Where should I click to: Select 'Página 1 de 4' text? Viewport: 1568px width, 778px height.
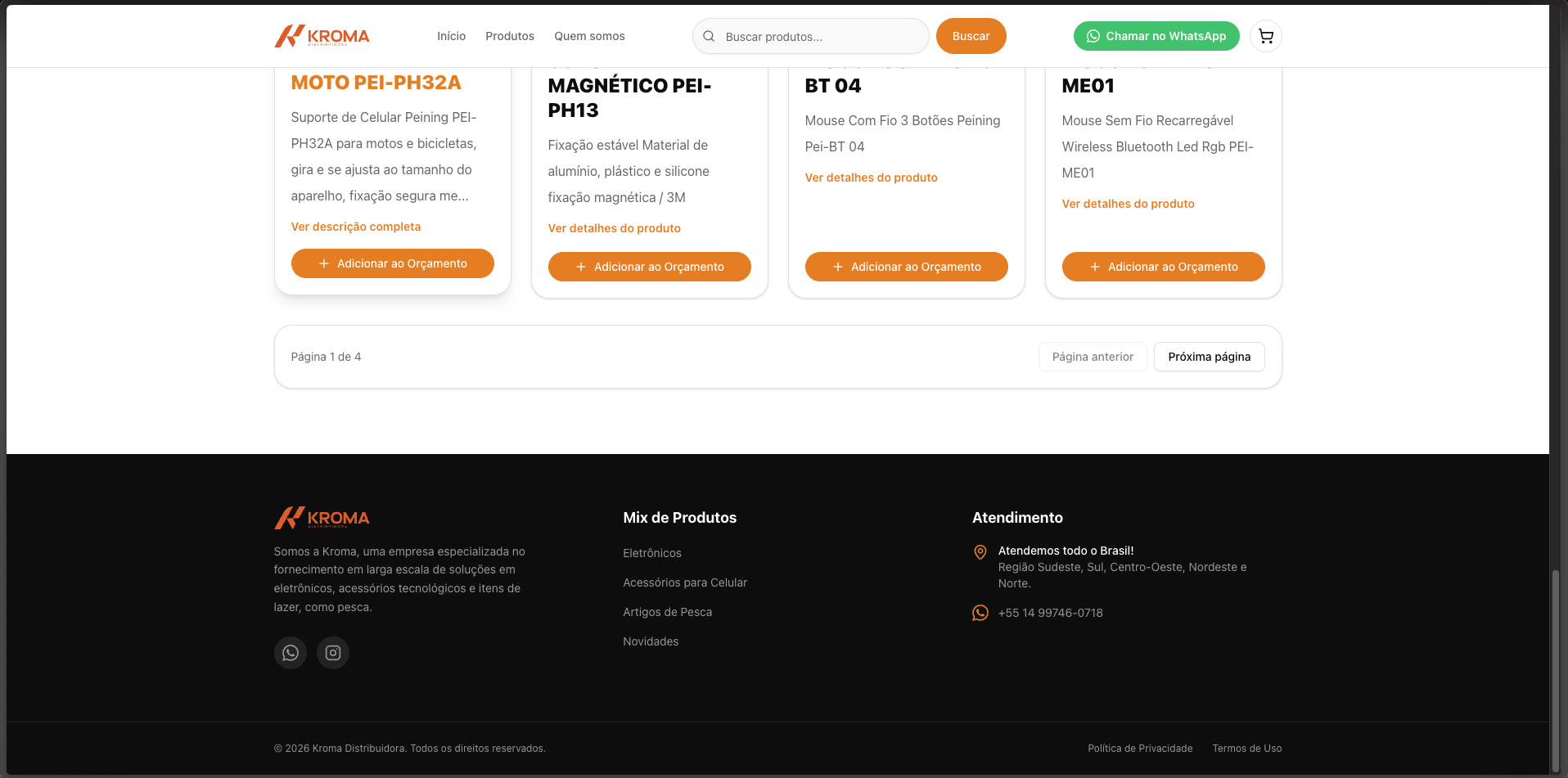[x=326, y=357]
